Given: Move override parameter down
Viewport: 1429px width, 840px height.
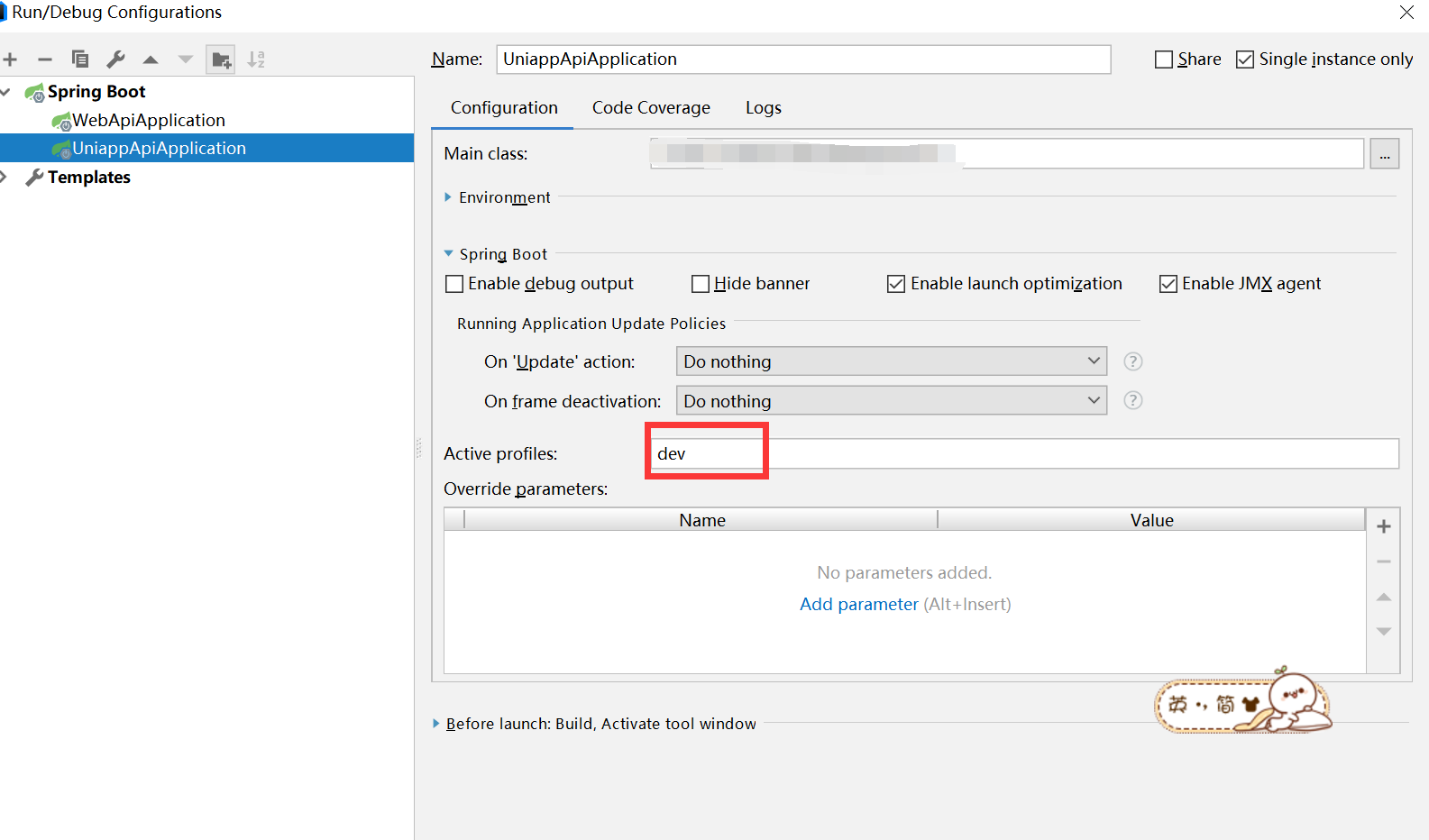Looking at the screenshot, I should 1384,631.
